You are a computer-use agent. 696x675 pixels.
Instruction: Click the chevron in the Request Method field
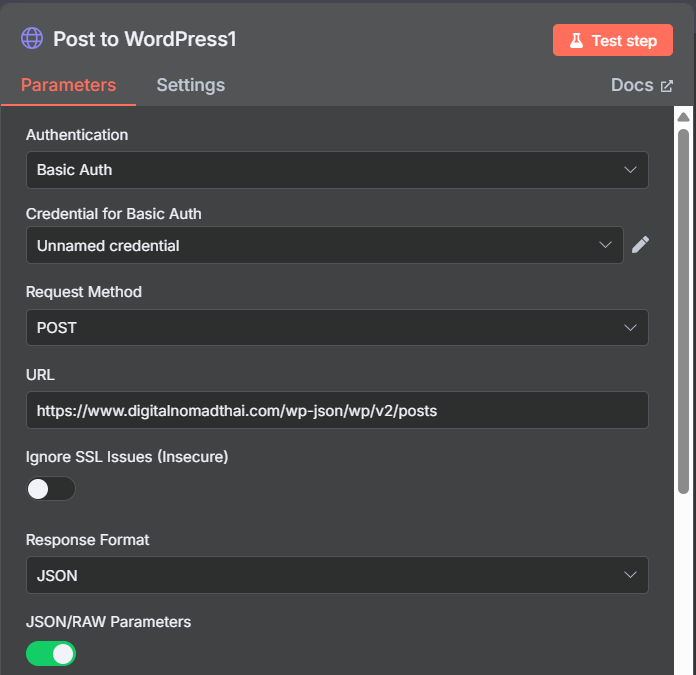coord(630,328)
